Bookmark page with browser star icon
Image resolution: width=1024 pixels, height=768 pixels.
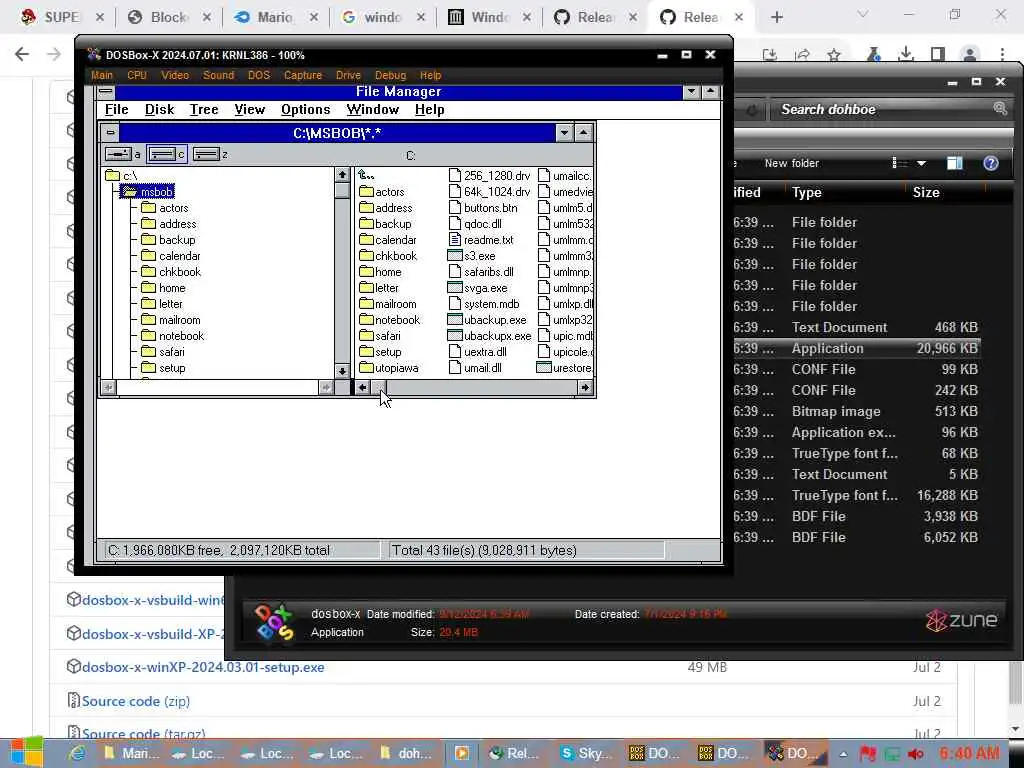coord(834,54)
